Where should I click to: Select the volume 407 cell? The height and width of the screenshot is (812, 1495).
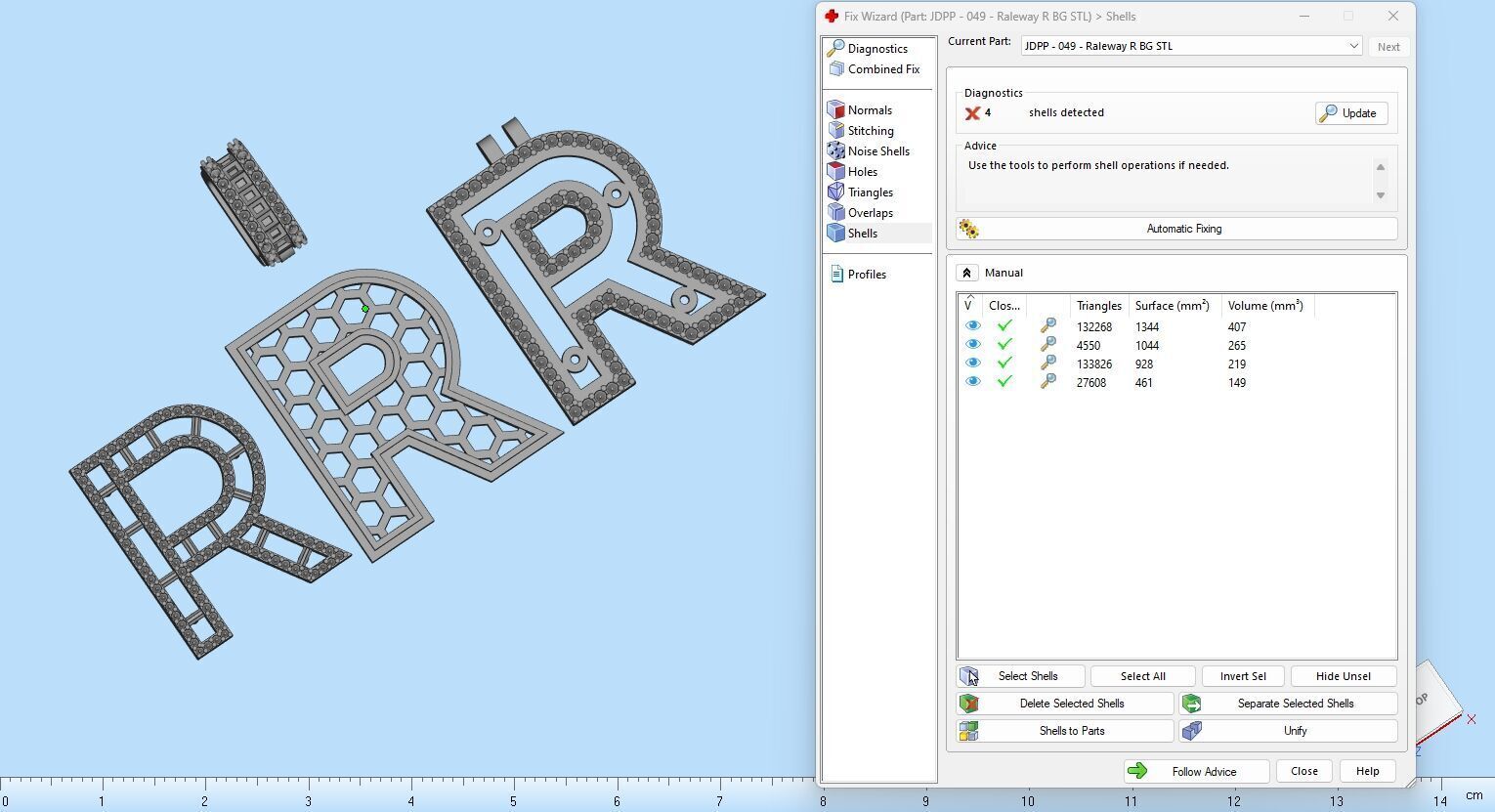[1236, 327]
